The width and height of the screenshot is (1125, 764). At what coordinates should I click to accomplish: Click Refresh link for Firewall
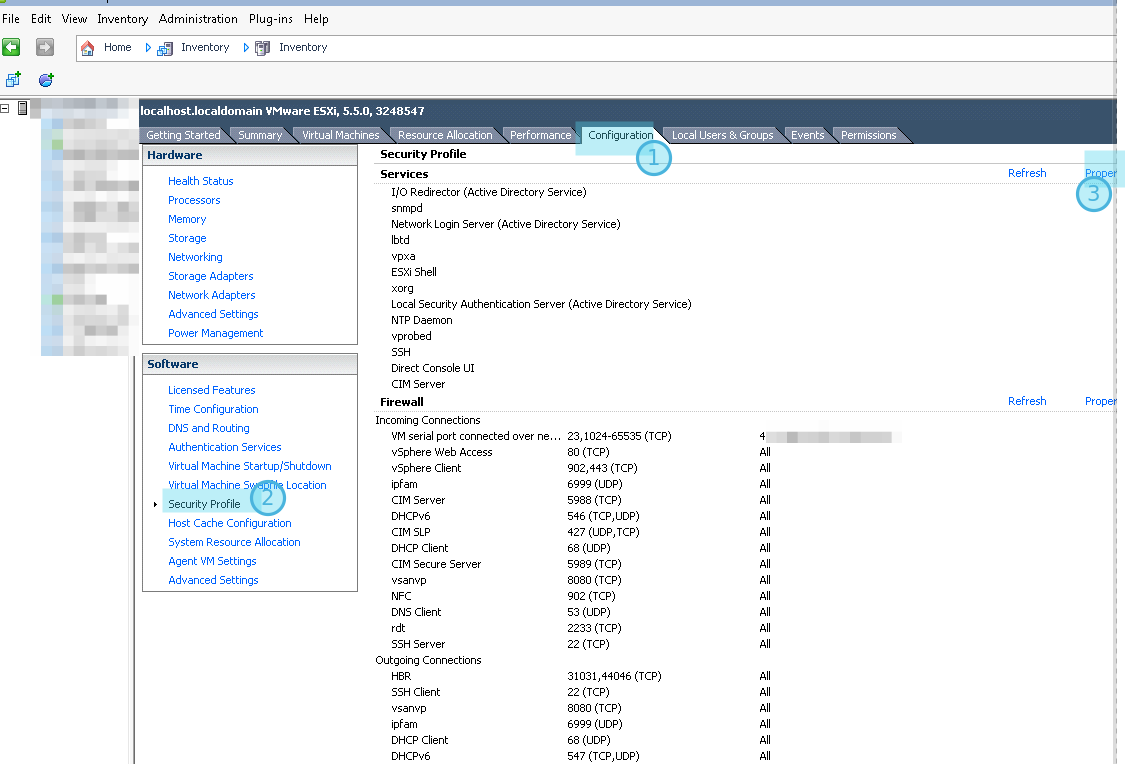[x=1027, y=401]
